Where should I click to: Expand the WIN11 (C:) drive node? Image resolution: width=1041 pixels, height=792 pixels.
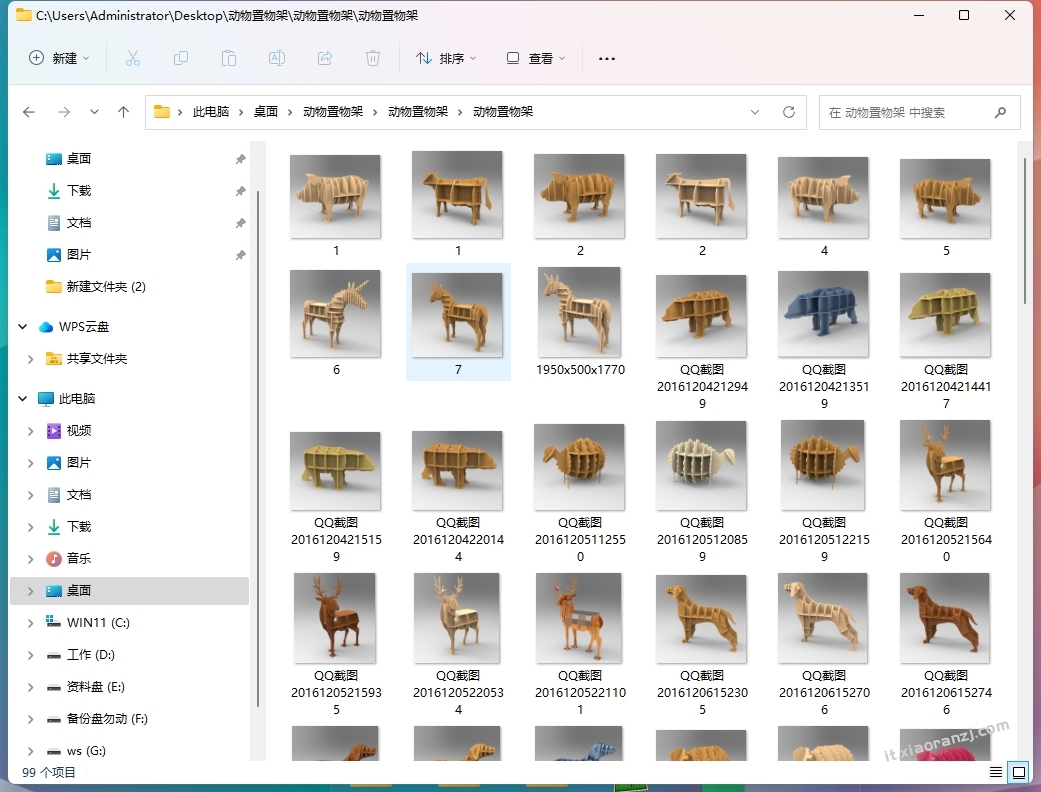point(31,623)
